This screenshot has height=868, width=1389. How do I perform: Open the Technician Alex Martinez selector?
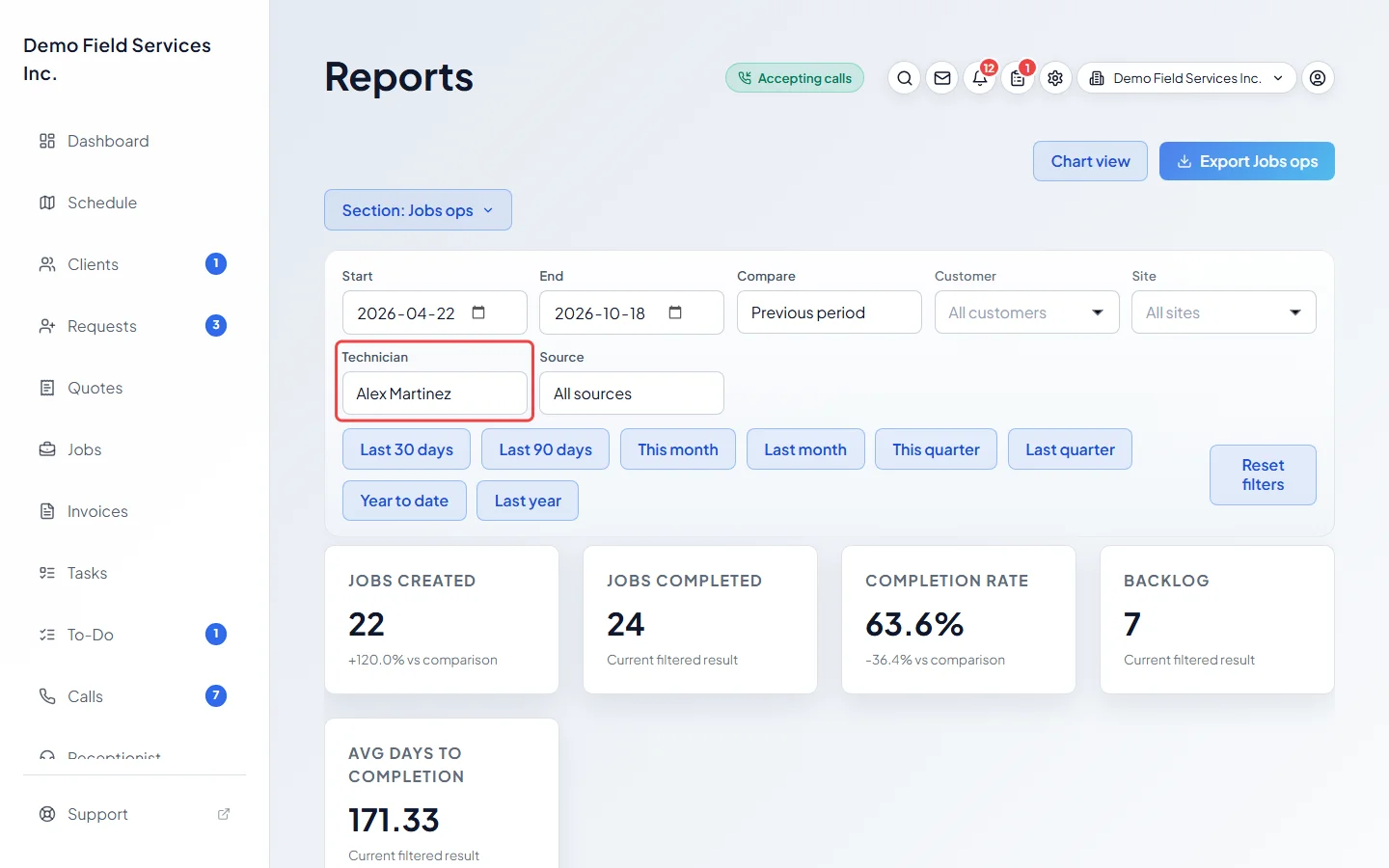(x=434, y=393)
